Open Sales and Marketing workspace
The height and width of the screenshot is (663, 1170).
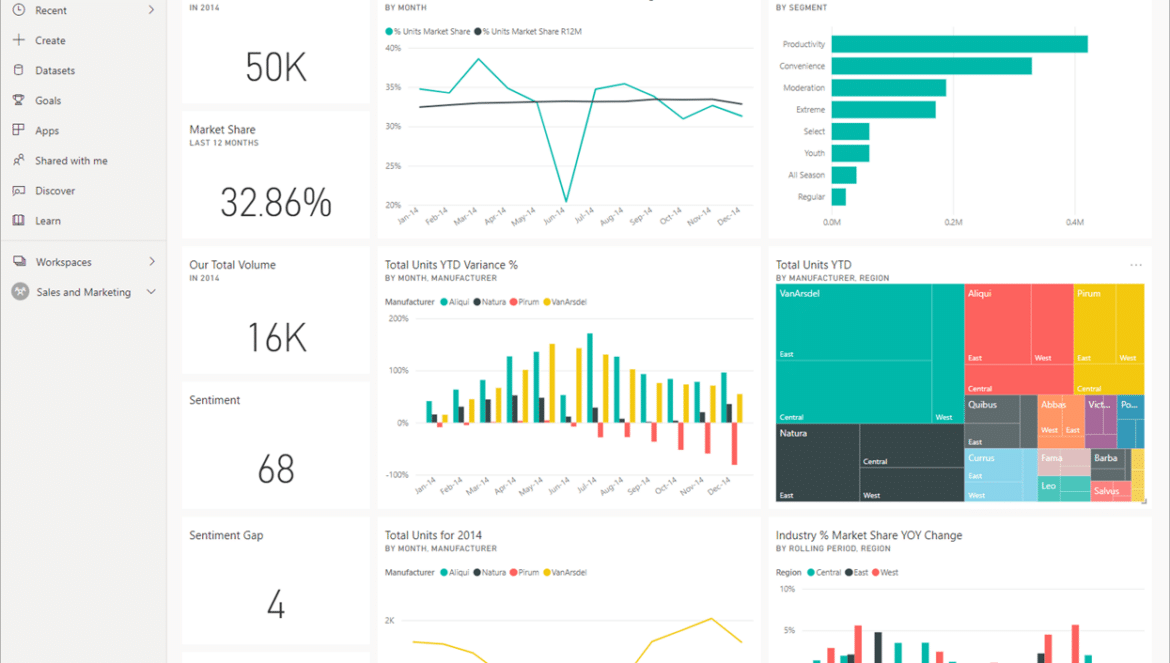pos(83,292)
